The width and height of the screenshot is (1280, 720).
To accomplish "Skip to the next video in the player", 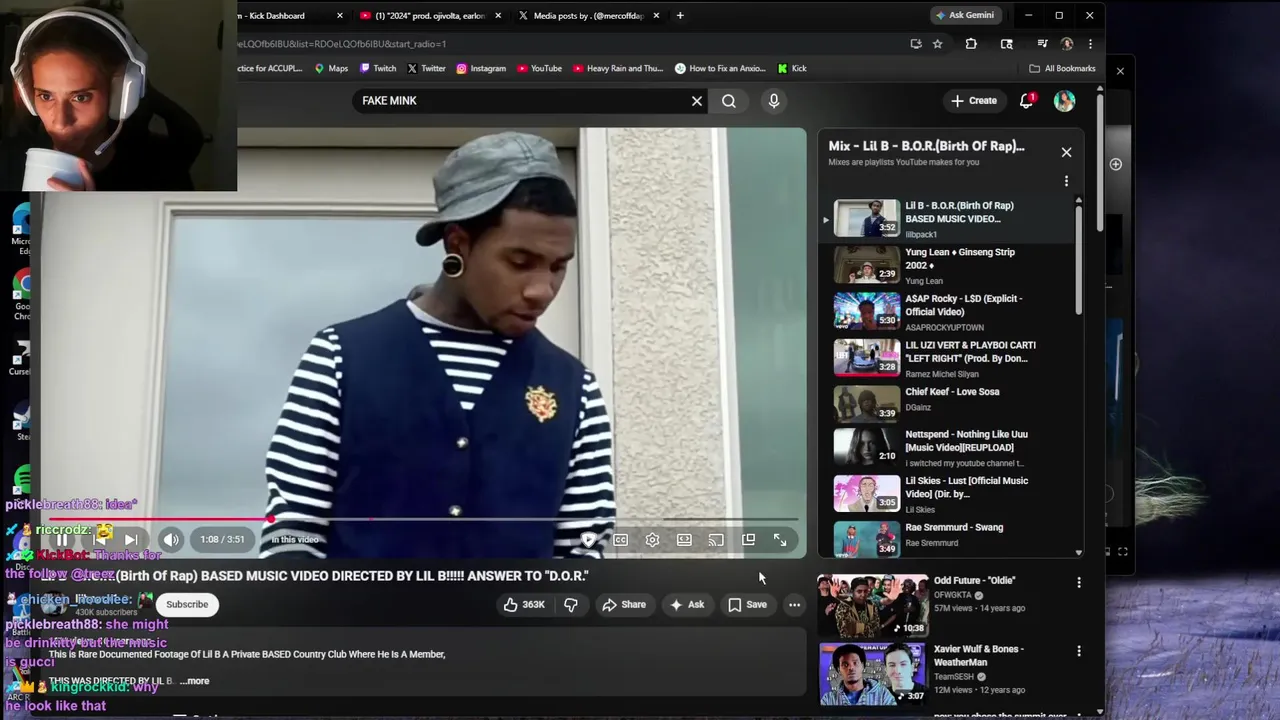I will coord(131,540).
